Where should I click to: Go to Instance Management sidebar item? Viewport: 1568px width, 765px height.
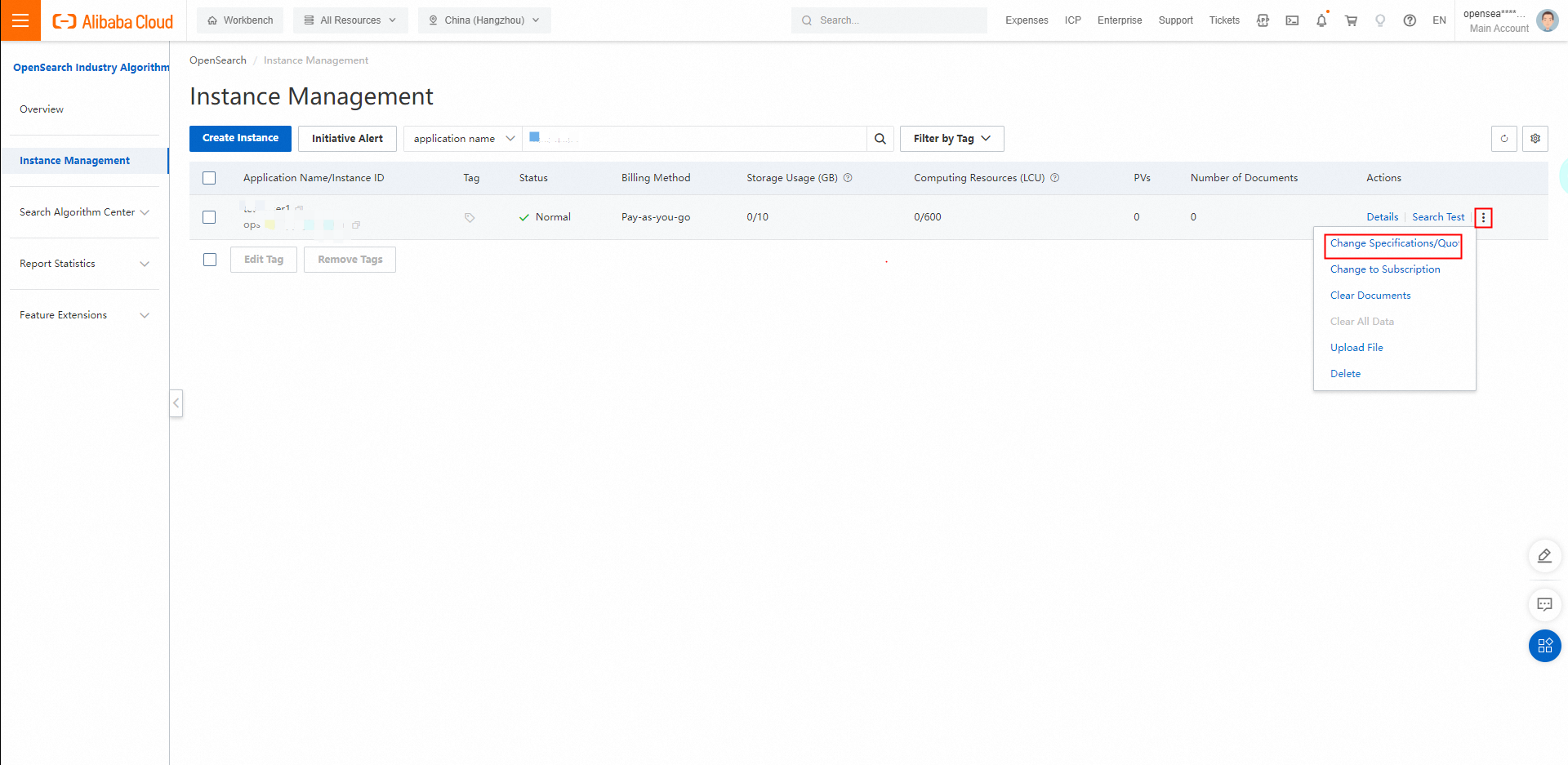(x=84, y=161)
